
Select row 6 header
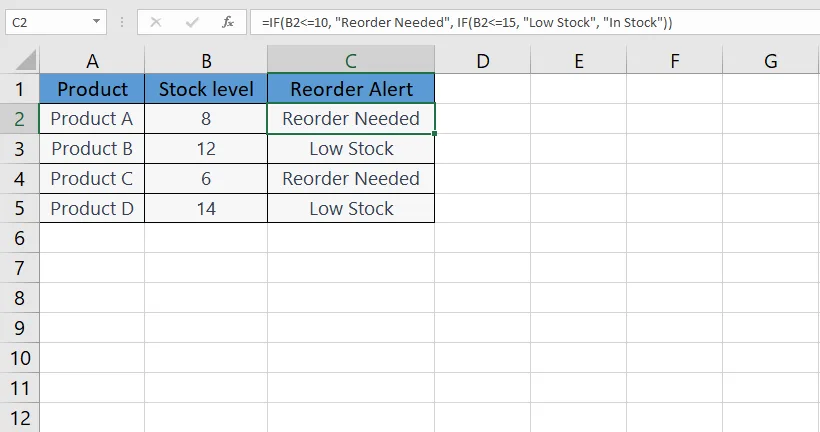[x=19, y=238]
